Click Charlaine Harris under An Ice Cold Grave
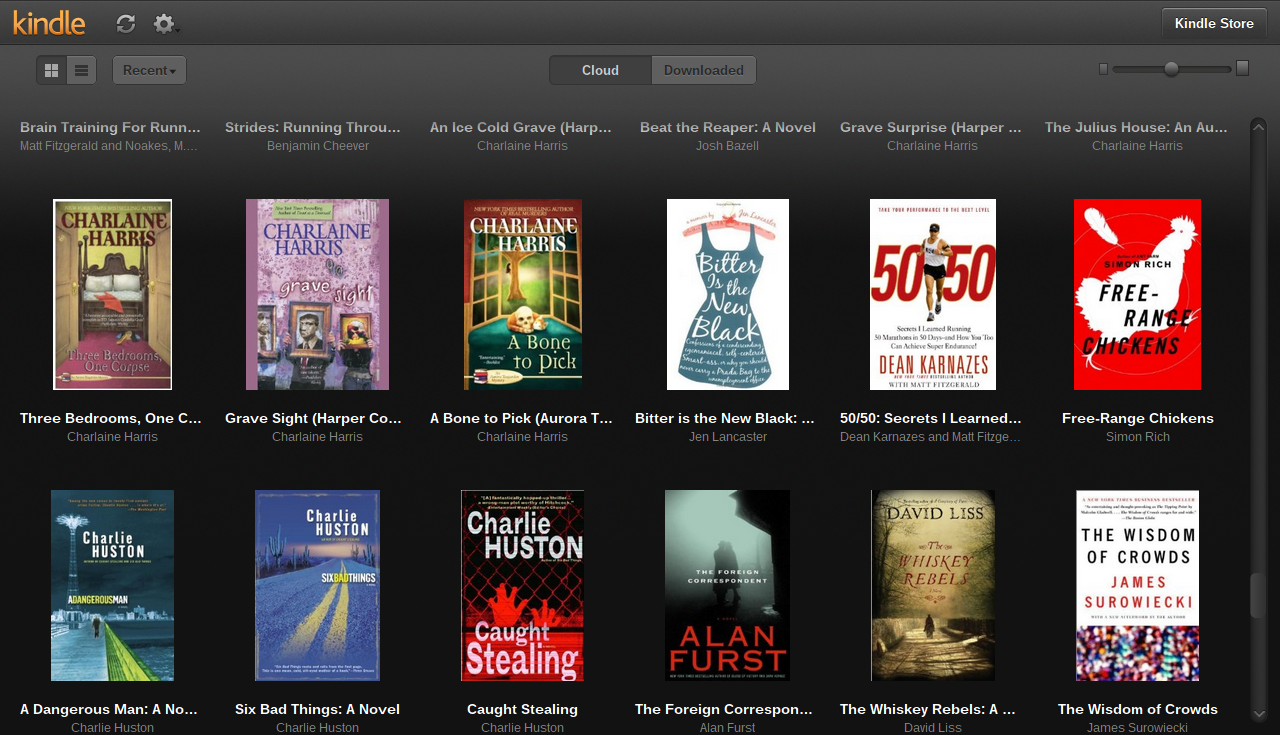The height and width of the screenshot is (735, 1280). point(523,146)
